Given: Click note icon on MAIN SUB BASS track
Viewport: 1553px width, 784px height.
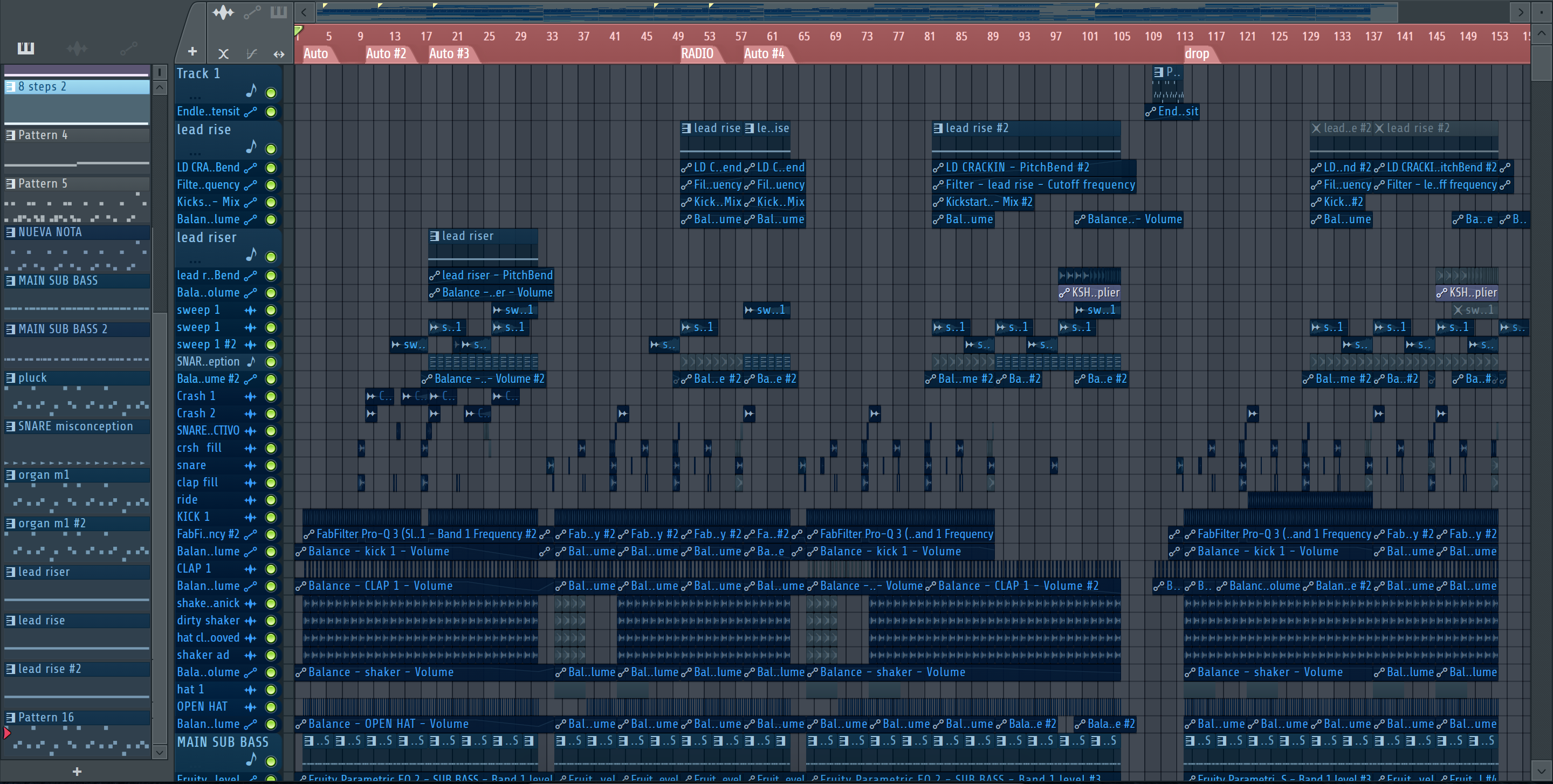Looking at the screenshot, I should coord(251,759).
